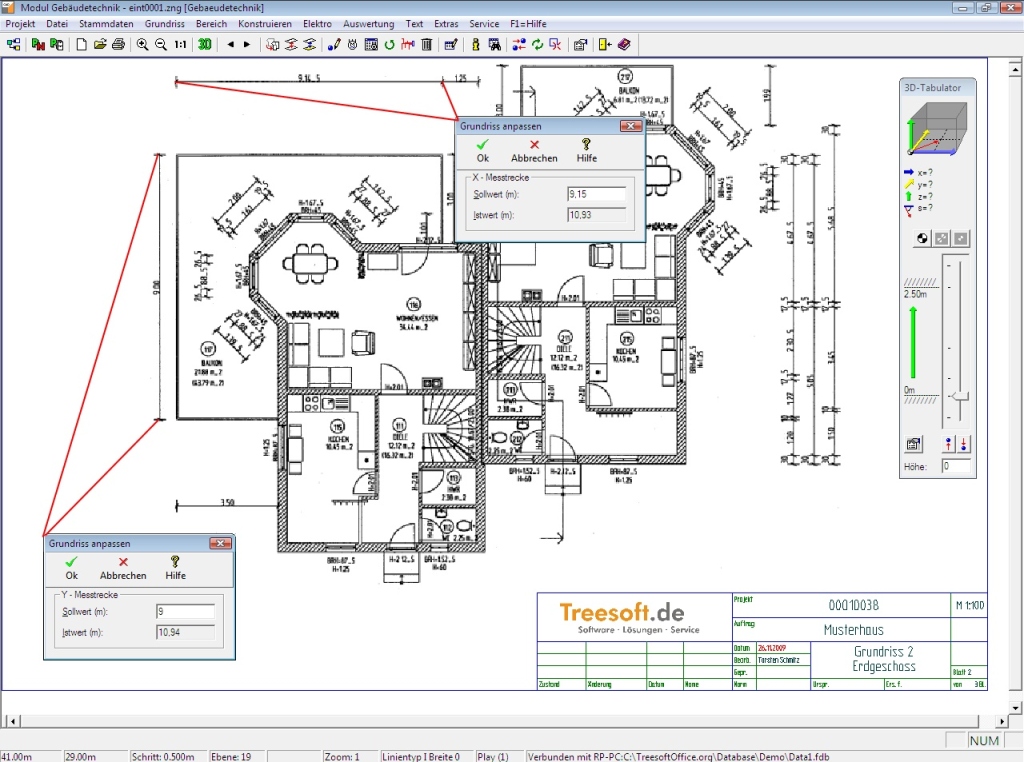This screenshot has height=762, width=1024.
Task: Open the book help icon in toolbar
Action: 624,44
